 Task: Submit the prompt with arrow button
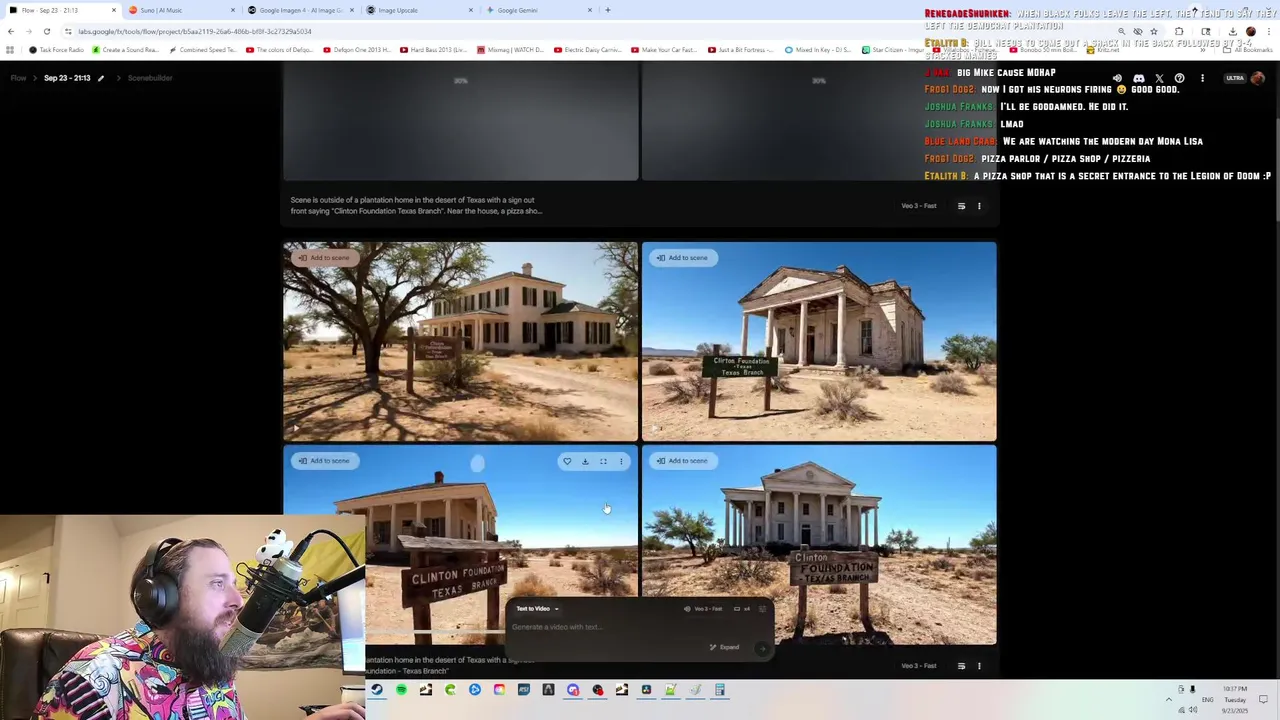[762, 648]
